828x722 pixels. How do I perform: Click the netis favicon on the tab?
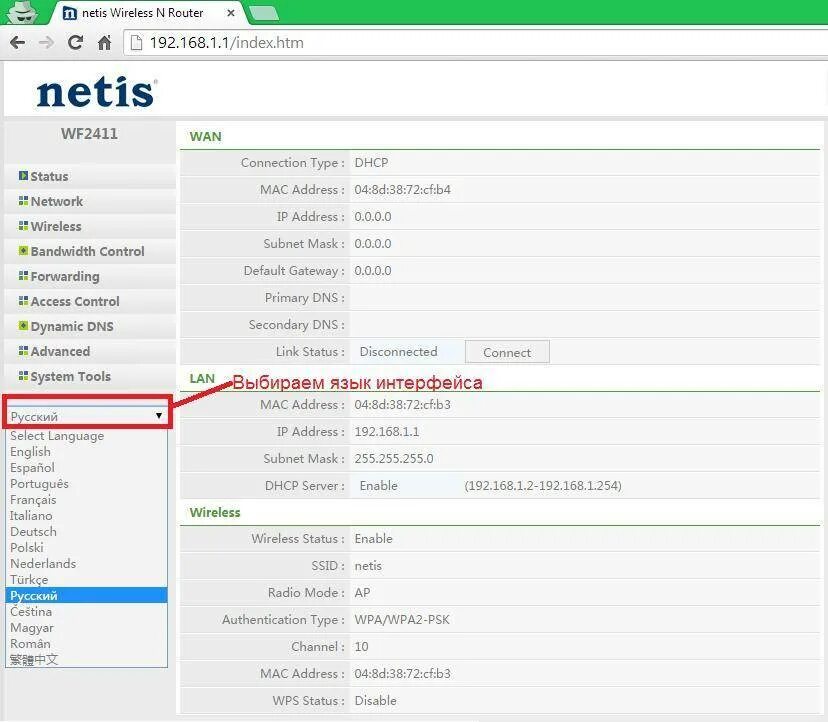coord(69,13)
